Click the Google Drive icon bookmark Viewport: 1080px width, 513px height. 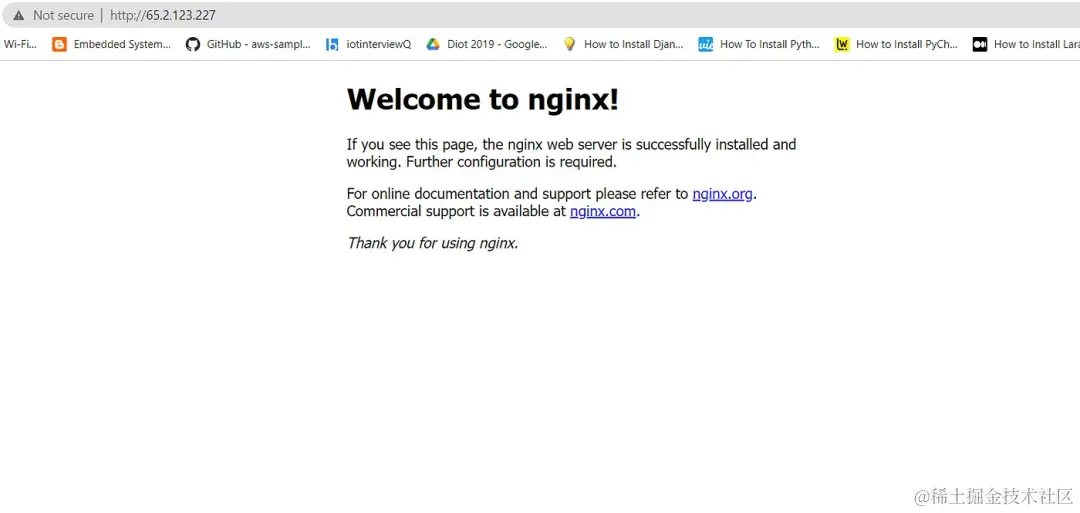click(433, 45)
